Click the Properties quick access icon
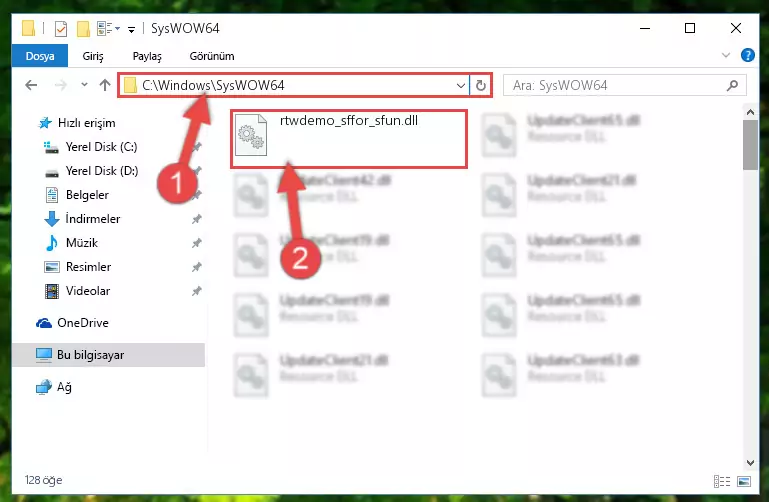 pos(60,29)
